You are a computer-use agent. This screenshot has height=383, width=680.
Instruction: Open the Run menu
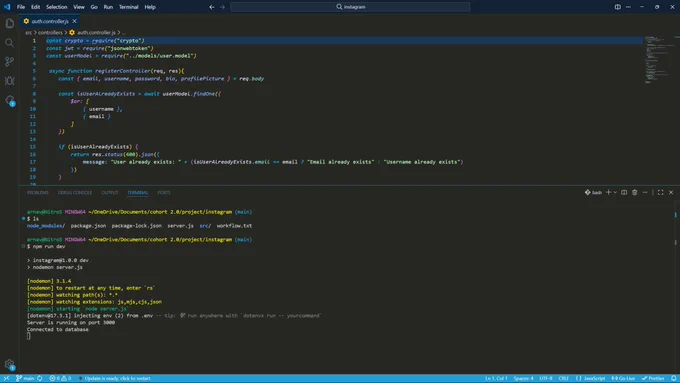click(x=108, y=7)
